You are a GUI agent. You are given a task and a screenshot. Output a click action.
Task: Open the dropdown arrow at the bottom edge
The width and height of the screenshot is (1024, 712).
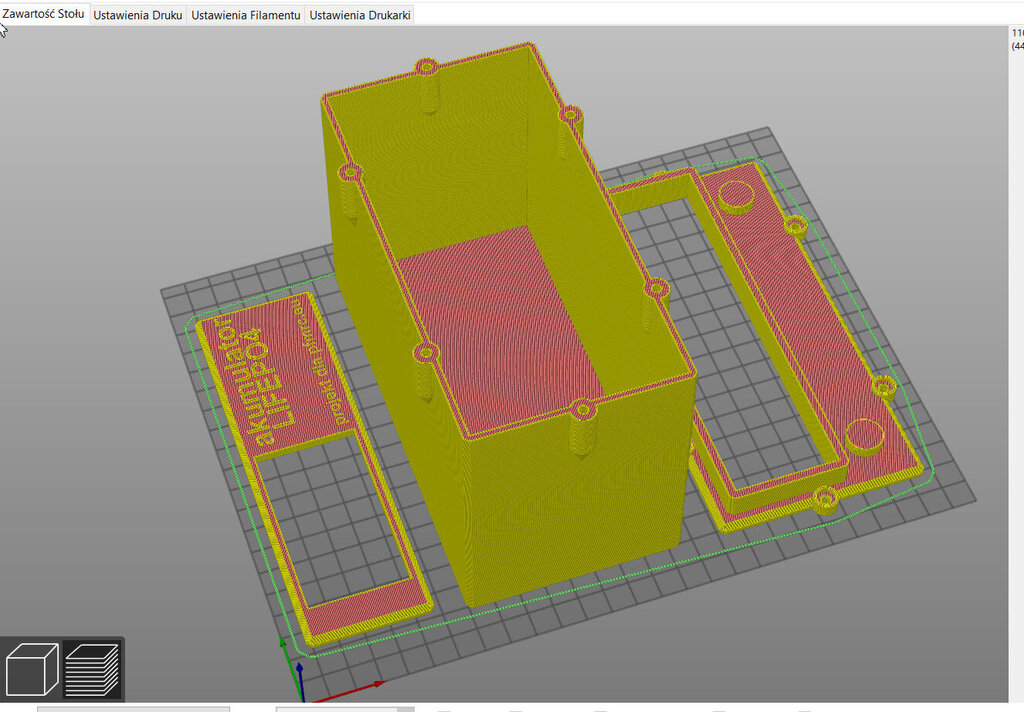(x=404, y=708)
